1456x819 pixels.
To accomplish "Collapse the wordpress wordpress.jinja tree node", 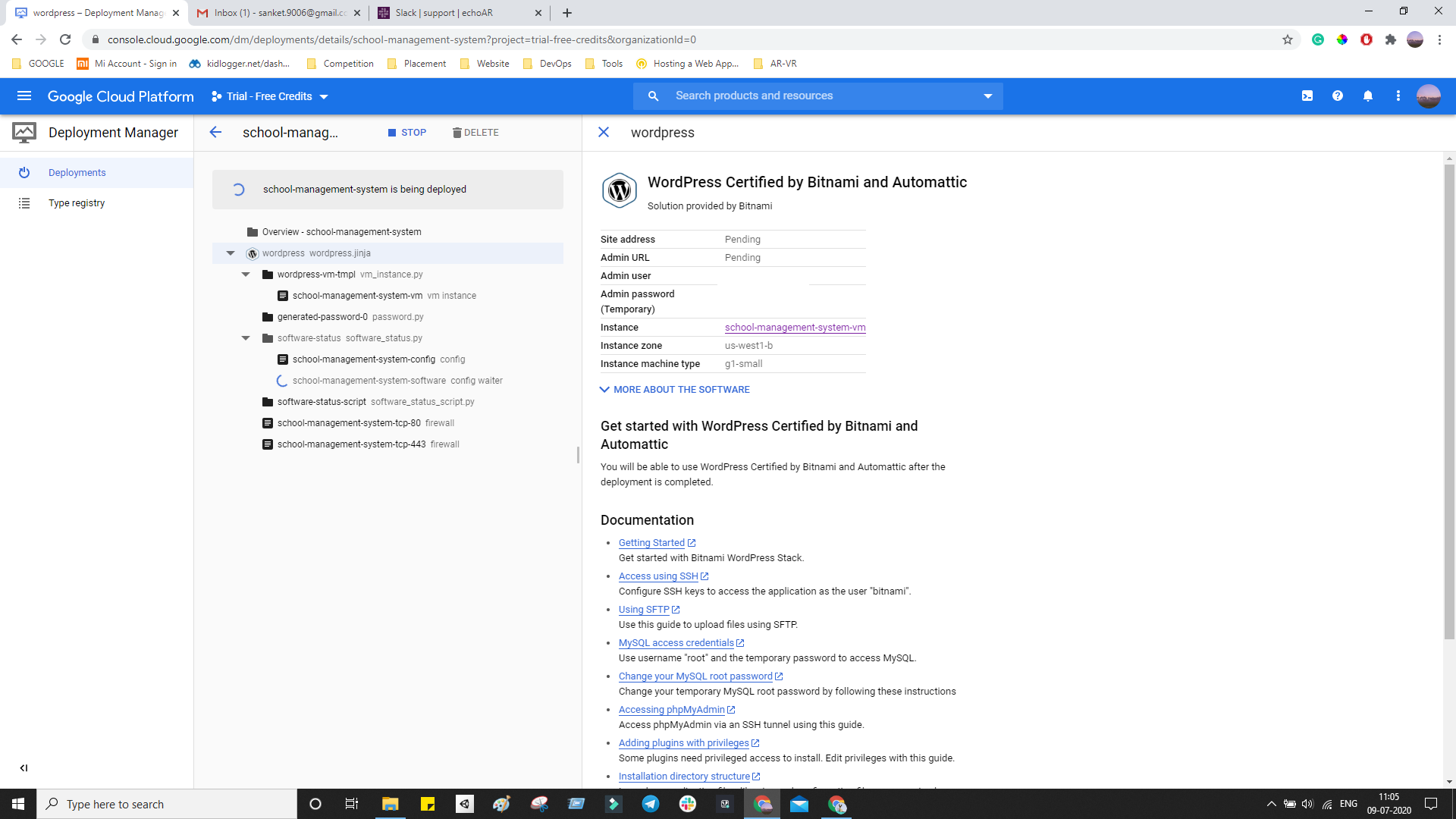I will (x=231, y=253).
